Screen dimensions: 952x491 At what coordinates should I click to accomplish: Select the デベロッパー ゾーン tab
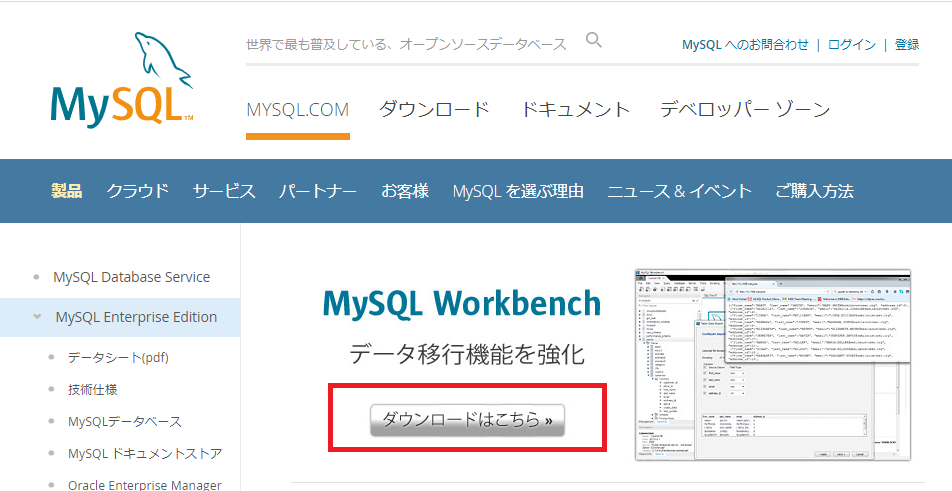point(745,110)
